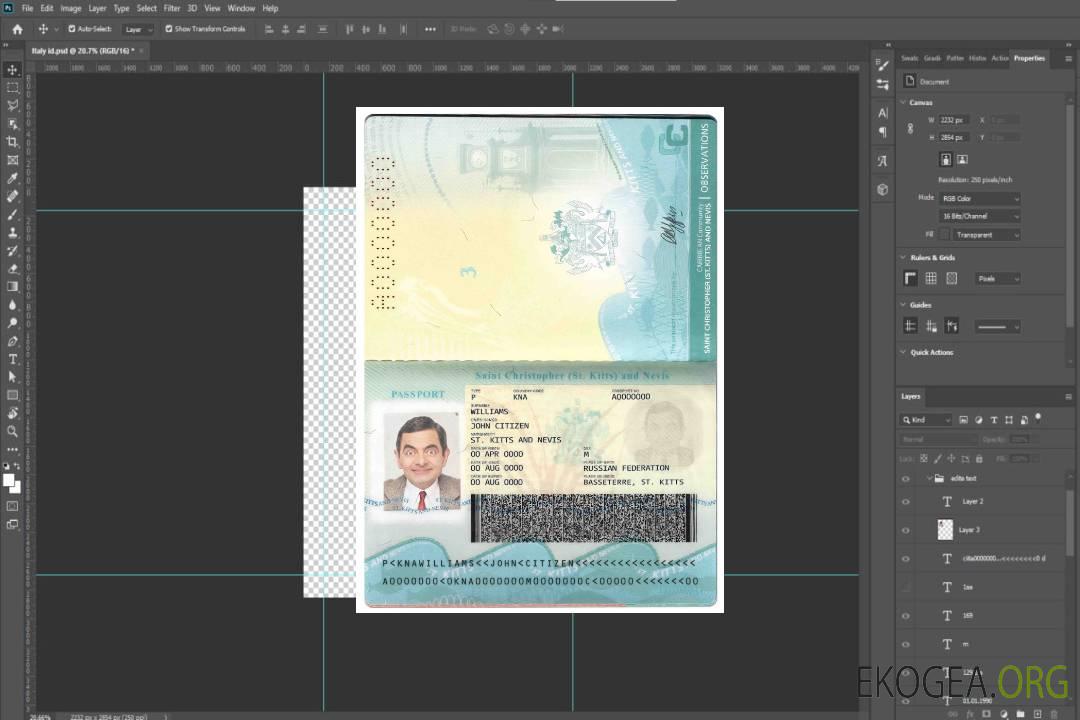Screen dimensions: 1080x720
Task: Collapse the Rulers & Grids section
Action: [903, 257]
